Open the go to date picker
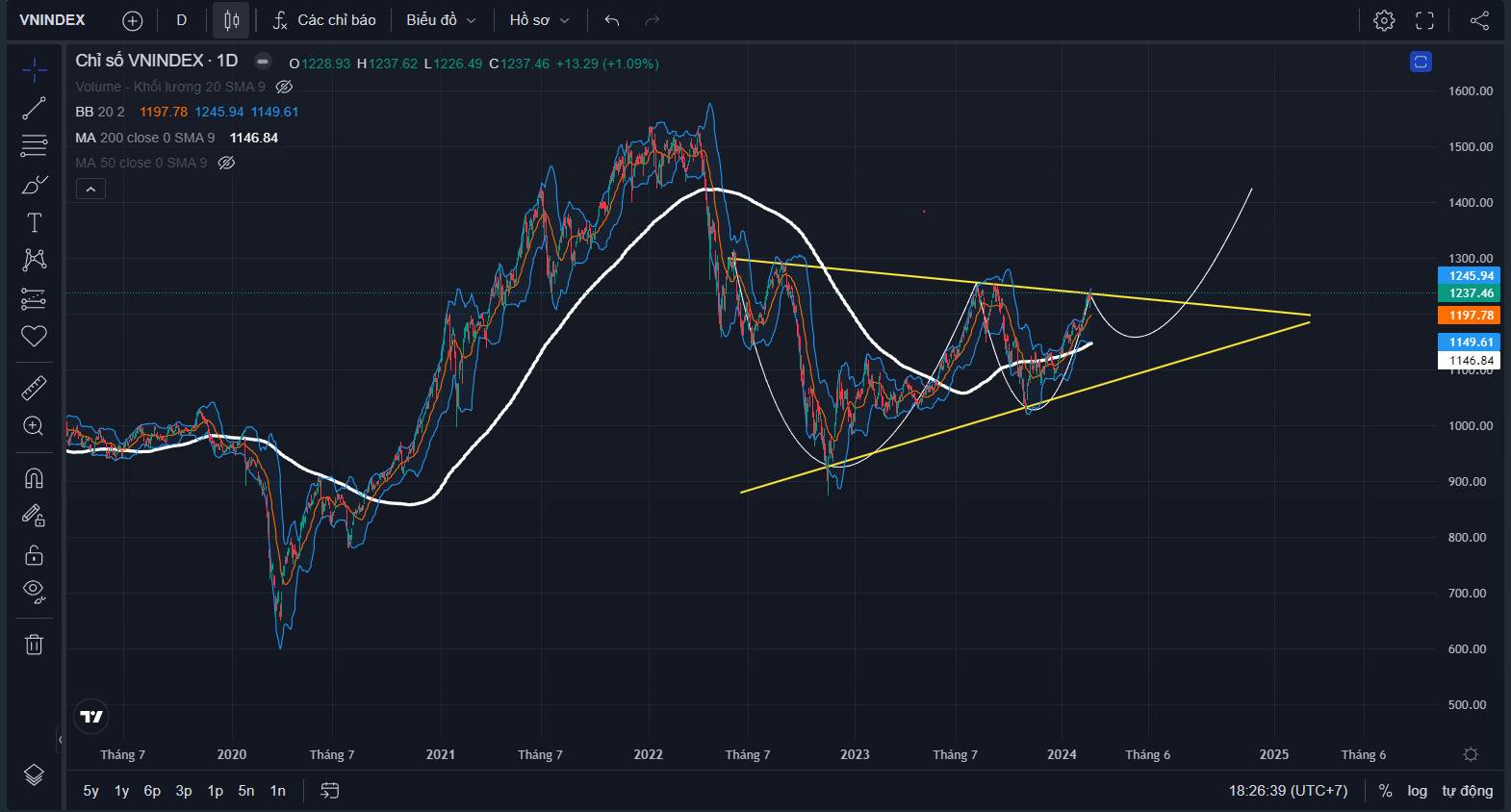Image resolution: width=1511 pixels, height=812 pixels. 329,791
